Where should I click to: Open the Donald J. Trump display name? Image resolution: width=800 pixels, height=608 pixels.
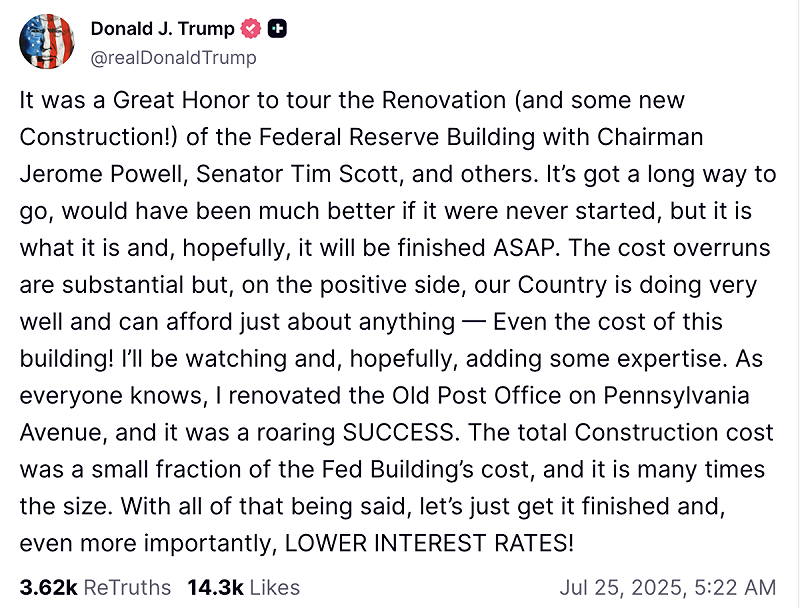tap(162, 29)
